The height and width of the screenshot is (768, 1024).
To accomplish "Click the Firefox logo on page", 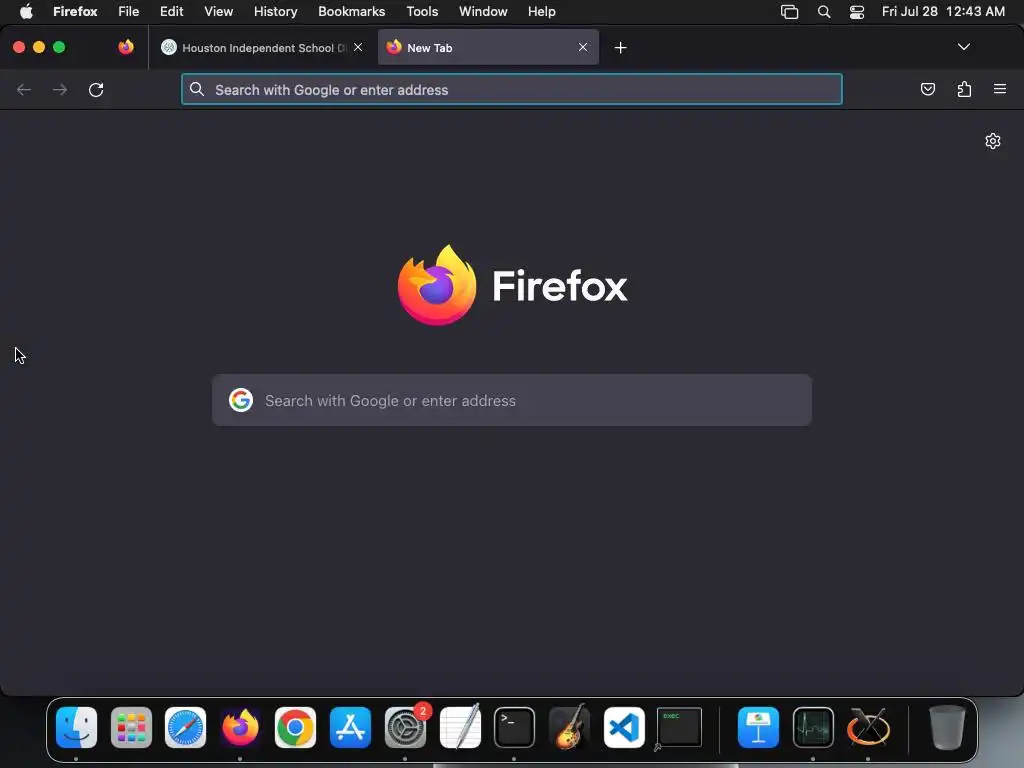I will click(x=437, y=285).
